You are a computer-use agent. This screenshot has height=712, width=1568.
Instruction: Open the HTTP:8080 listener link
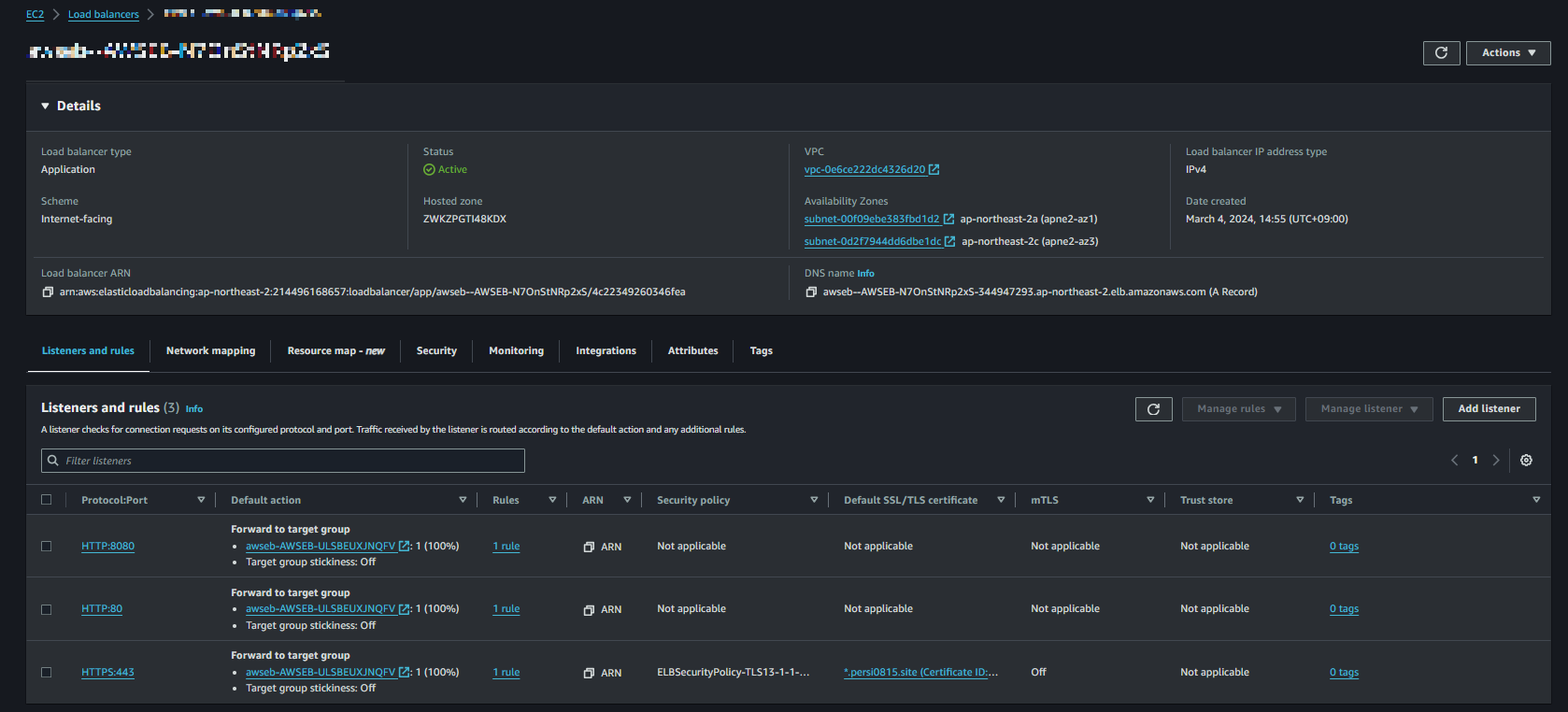pyautogui.click(x=107, y=547)
